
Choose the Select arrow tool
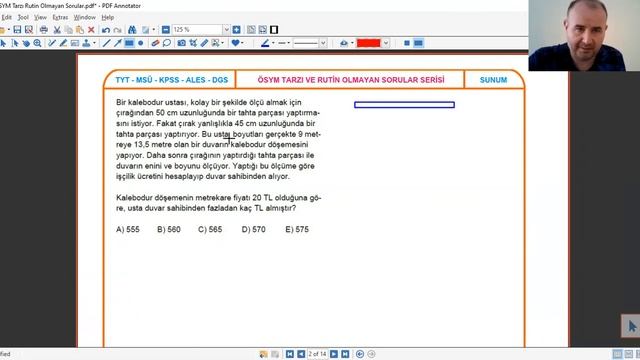tap(3, 43)
